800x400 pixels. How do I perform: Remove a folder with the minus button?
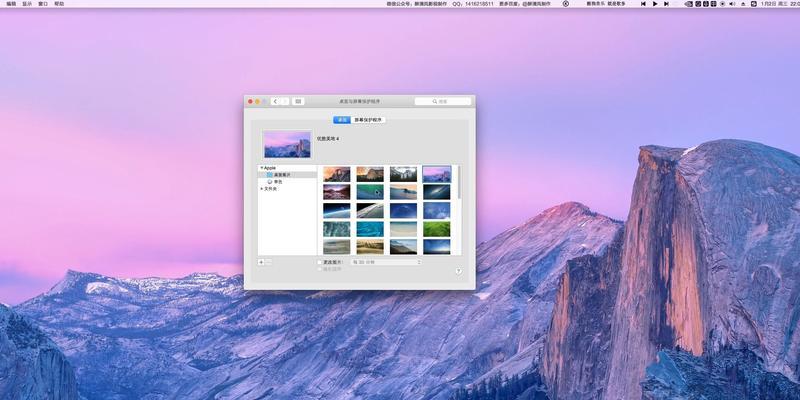coord(269,262)
